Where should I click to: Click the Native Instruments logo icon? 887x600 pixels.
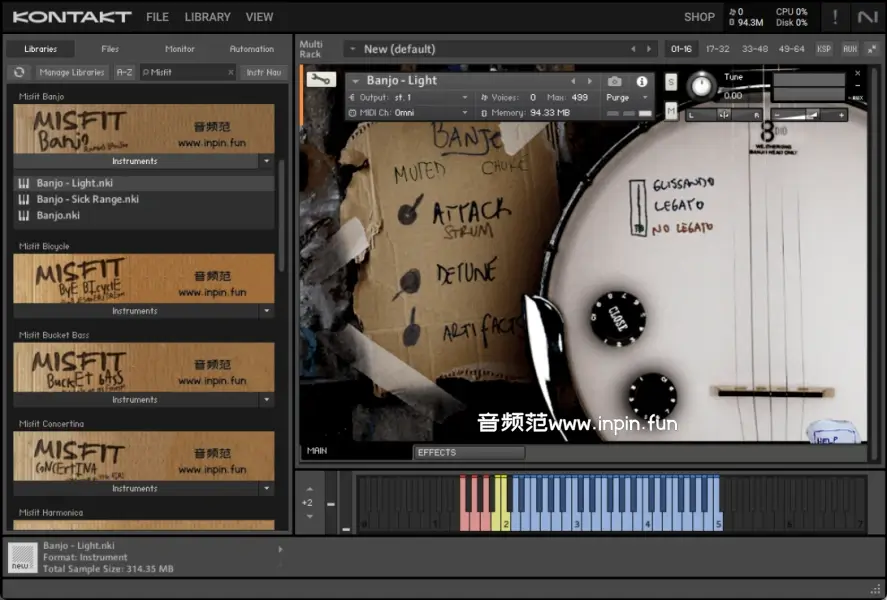[866, 17]
